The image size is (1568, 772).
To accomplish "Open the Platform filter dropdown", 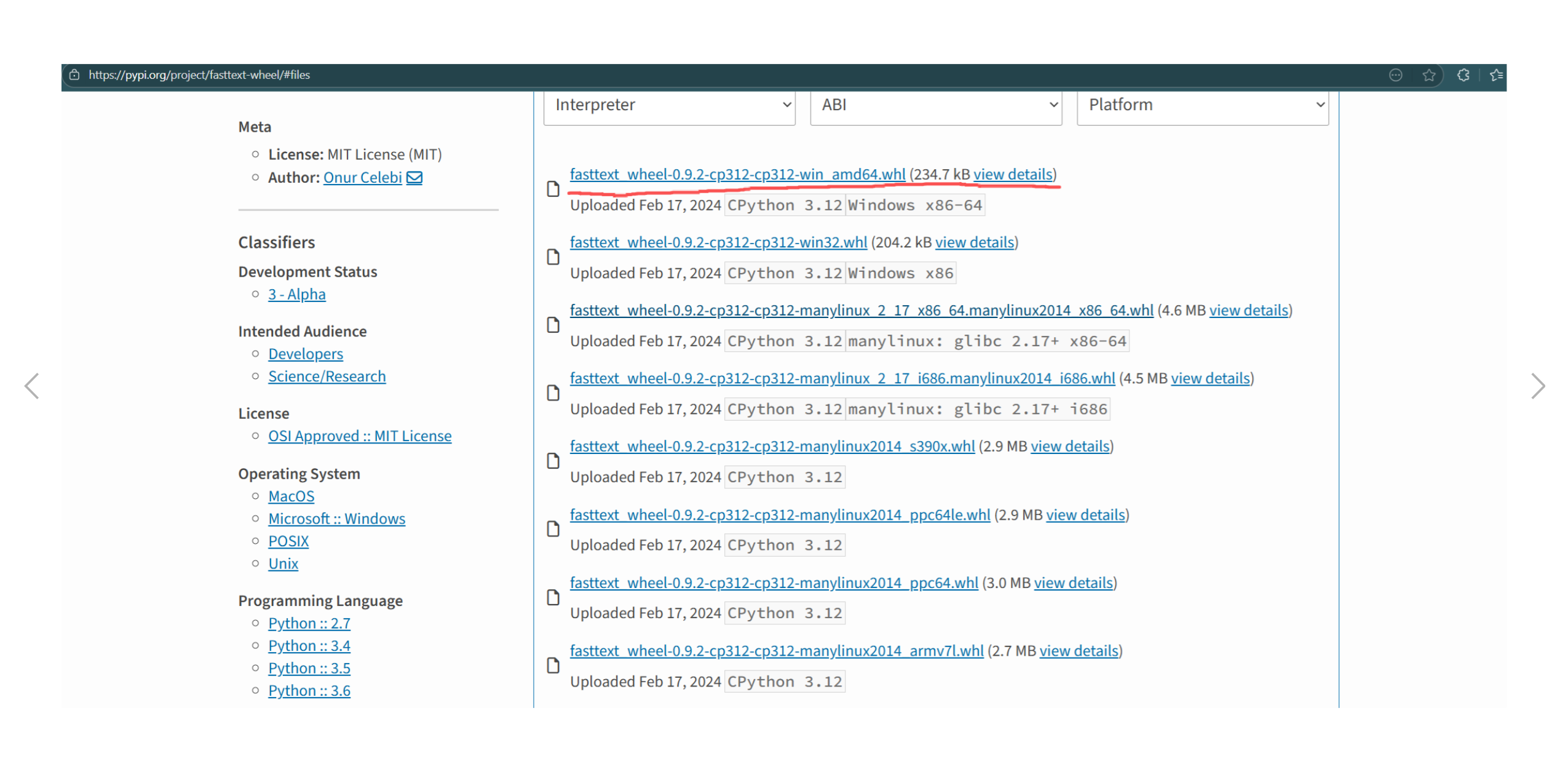I will click(1202, 105).
